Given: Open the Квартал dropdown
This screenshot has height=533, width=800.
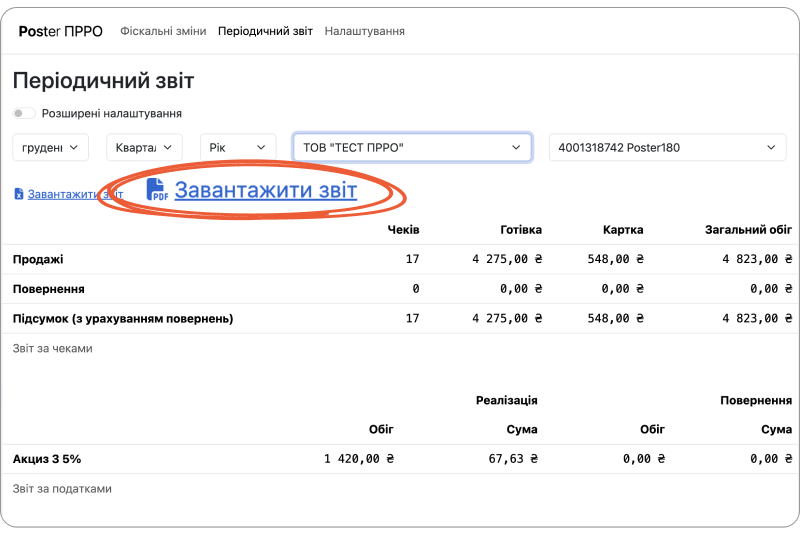Looking at the screenshot, I should [144, 147].
